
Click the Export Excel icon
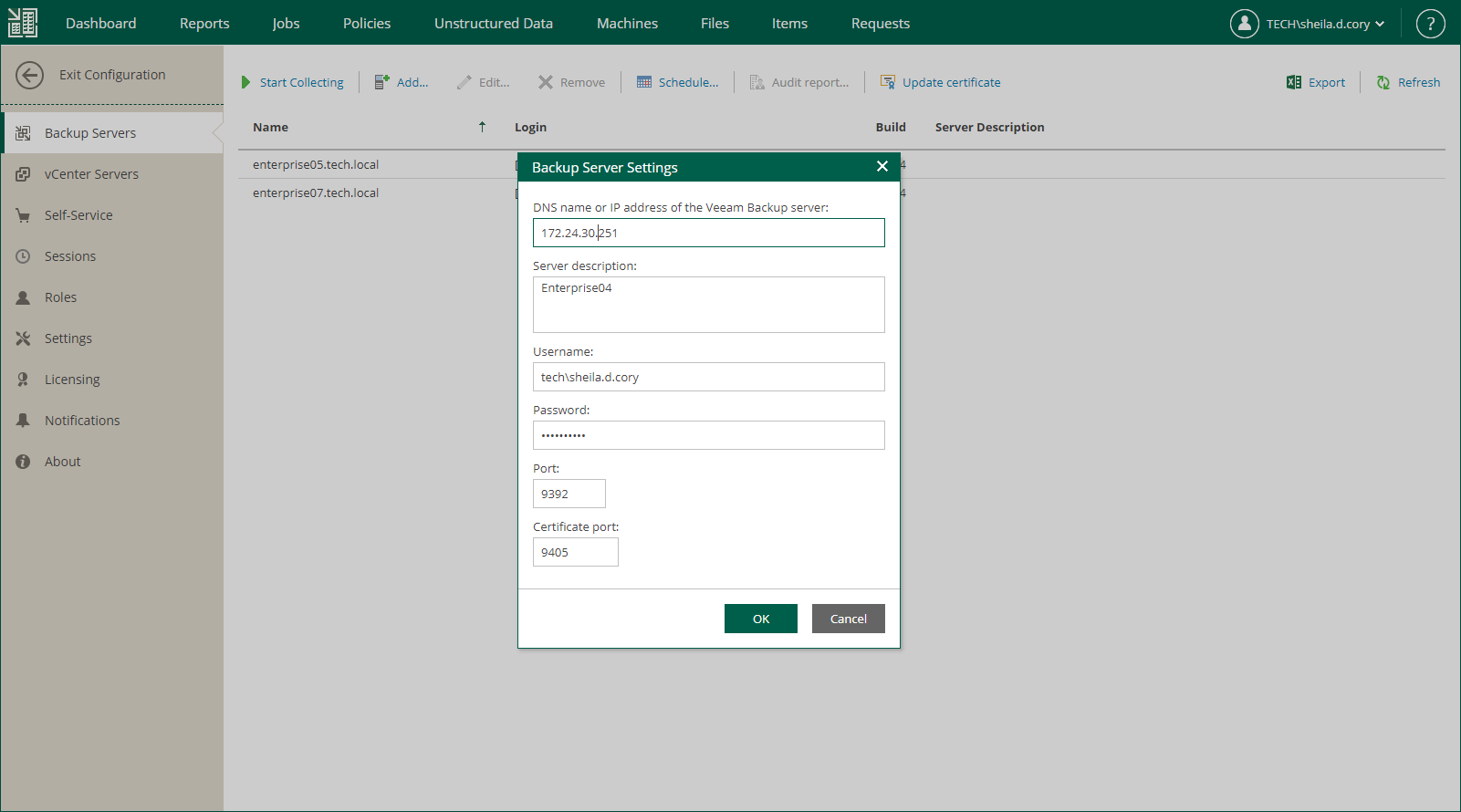pos(1294,82)
